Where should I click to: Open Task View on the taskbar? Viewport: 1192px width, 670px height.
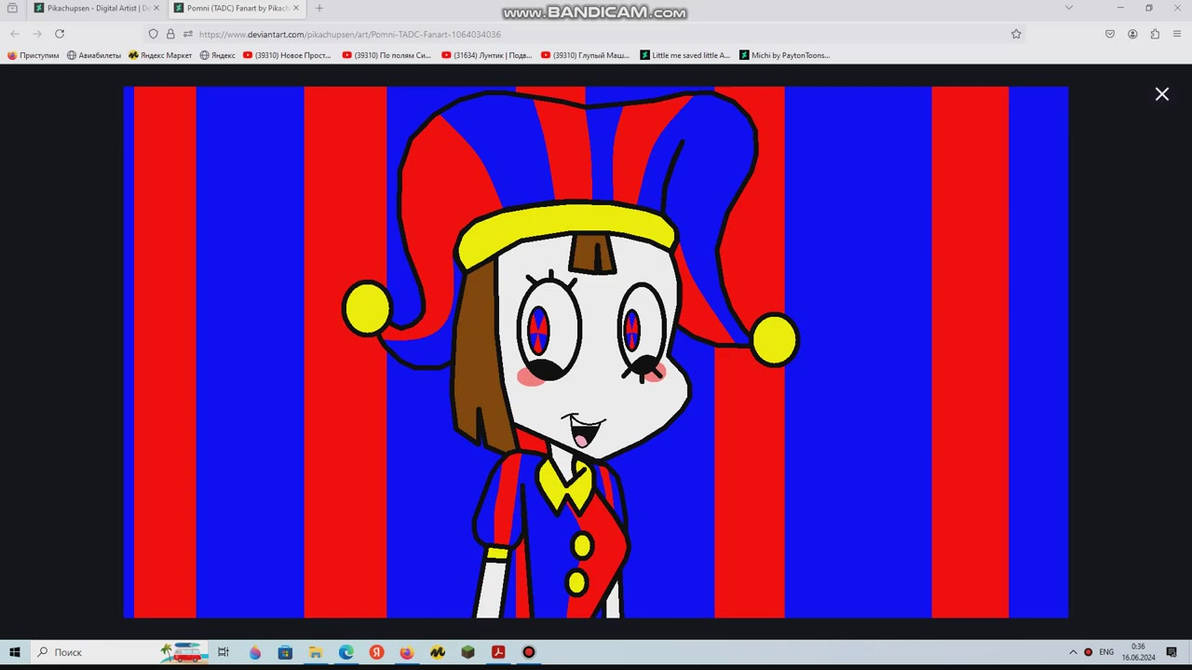pos(224,652)
